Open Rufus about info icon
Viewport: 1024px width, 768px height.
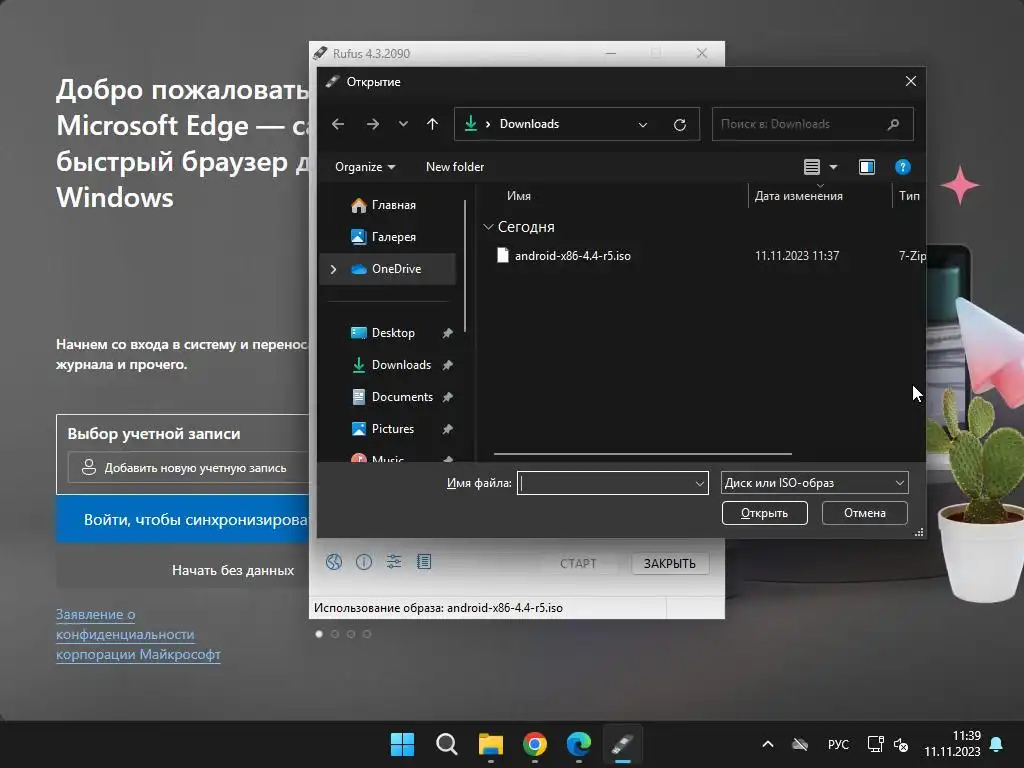364,562
